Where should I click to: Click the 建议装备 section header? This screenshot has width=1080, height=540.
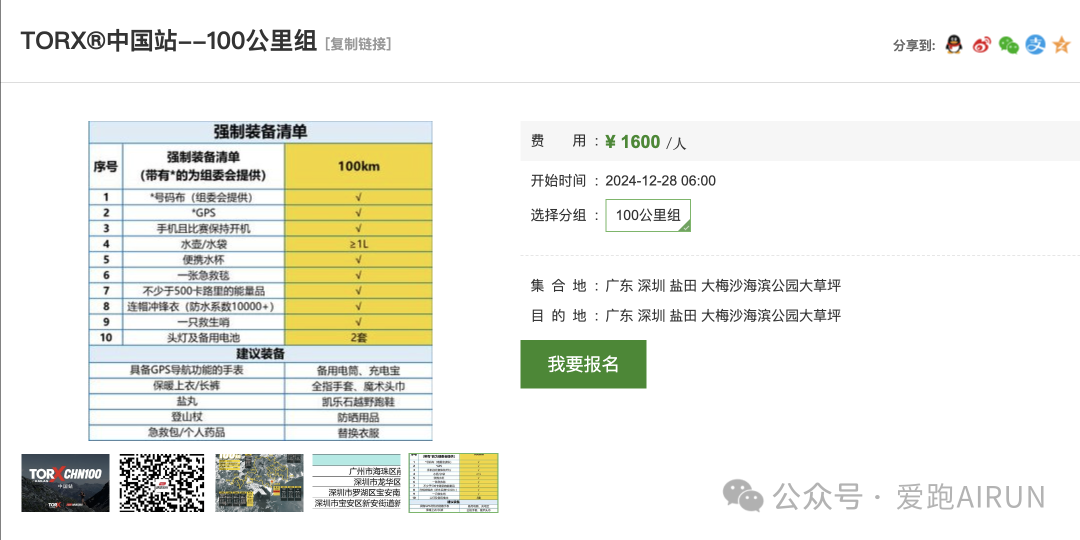pos(260,354)
